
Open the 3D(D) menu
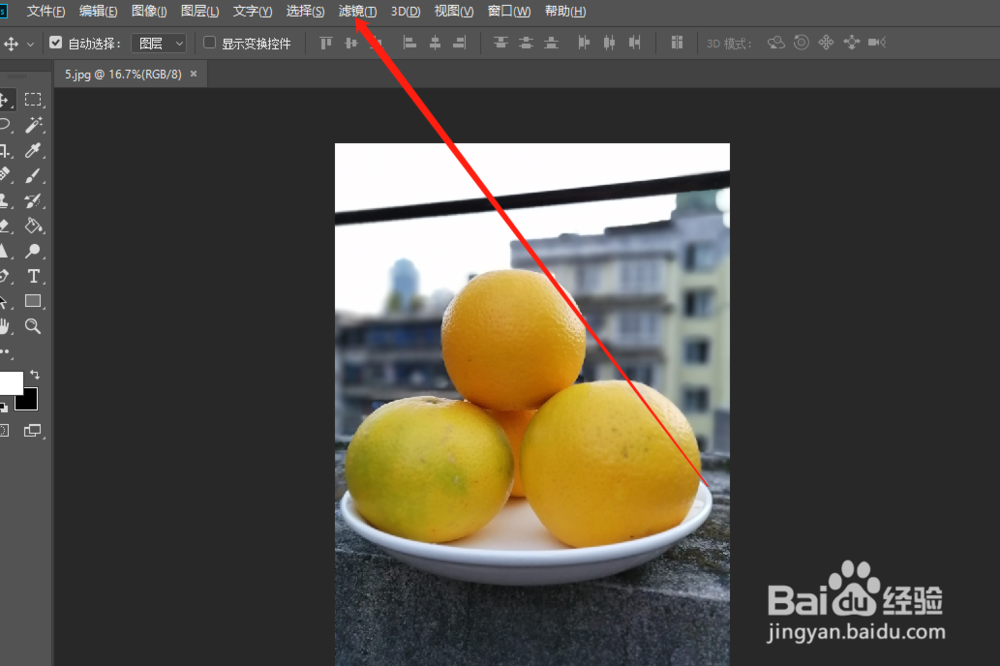[406, 11]
